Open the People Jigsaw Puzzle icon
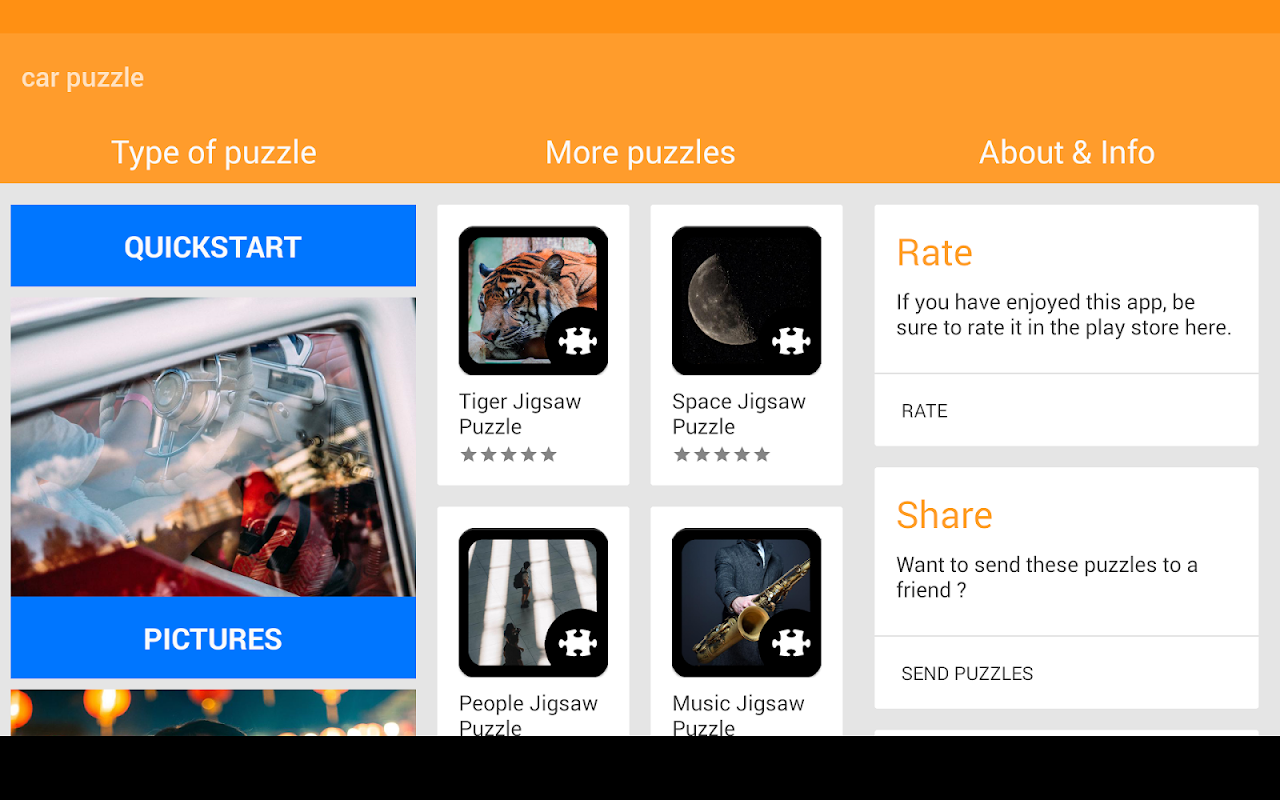 coord(533,603)
